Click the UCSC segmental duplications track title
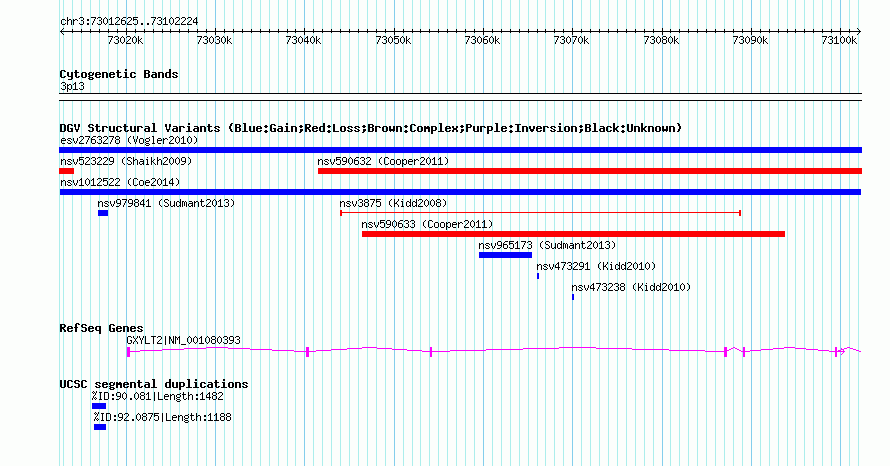This screenshot has width=890, height=466. (154, 384)
